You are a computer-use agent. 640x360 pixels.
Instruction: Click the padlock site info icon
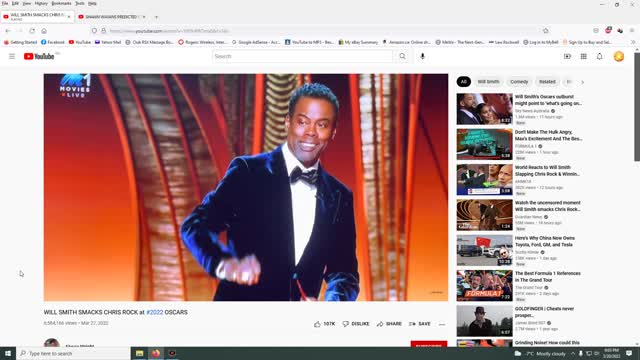[104, 31]
